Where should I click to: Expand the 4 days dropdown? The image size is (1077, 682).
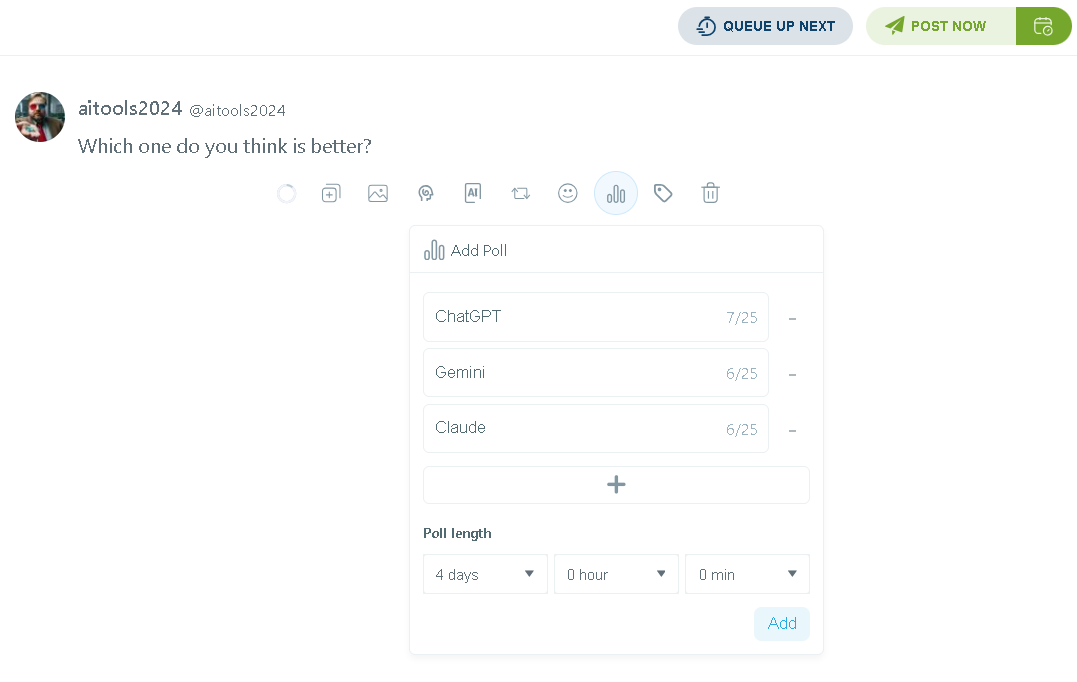click(485, 574)
